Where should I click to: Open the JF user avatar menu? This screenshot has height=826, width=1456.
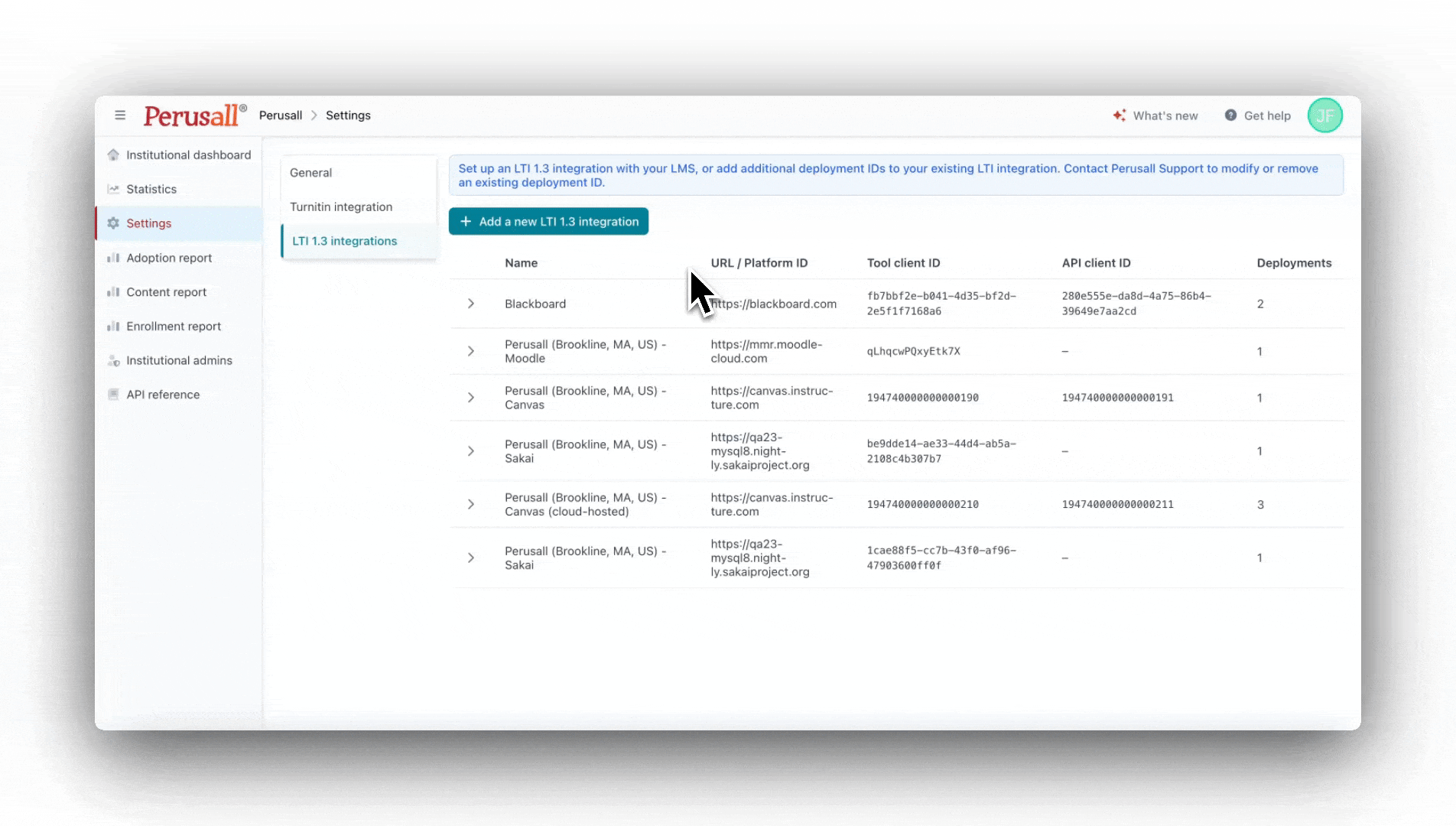1325,115
